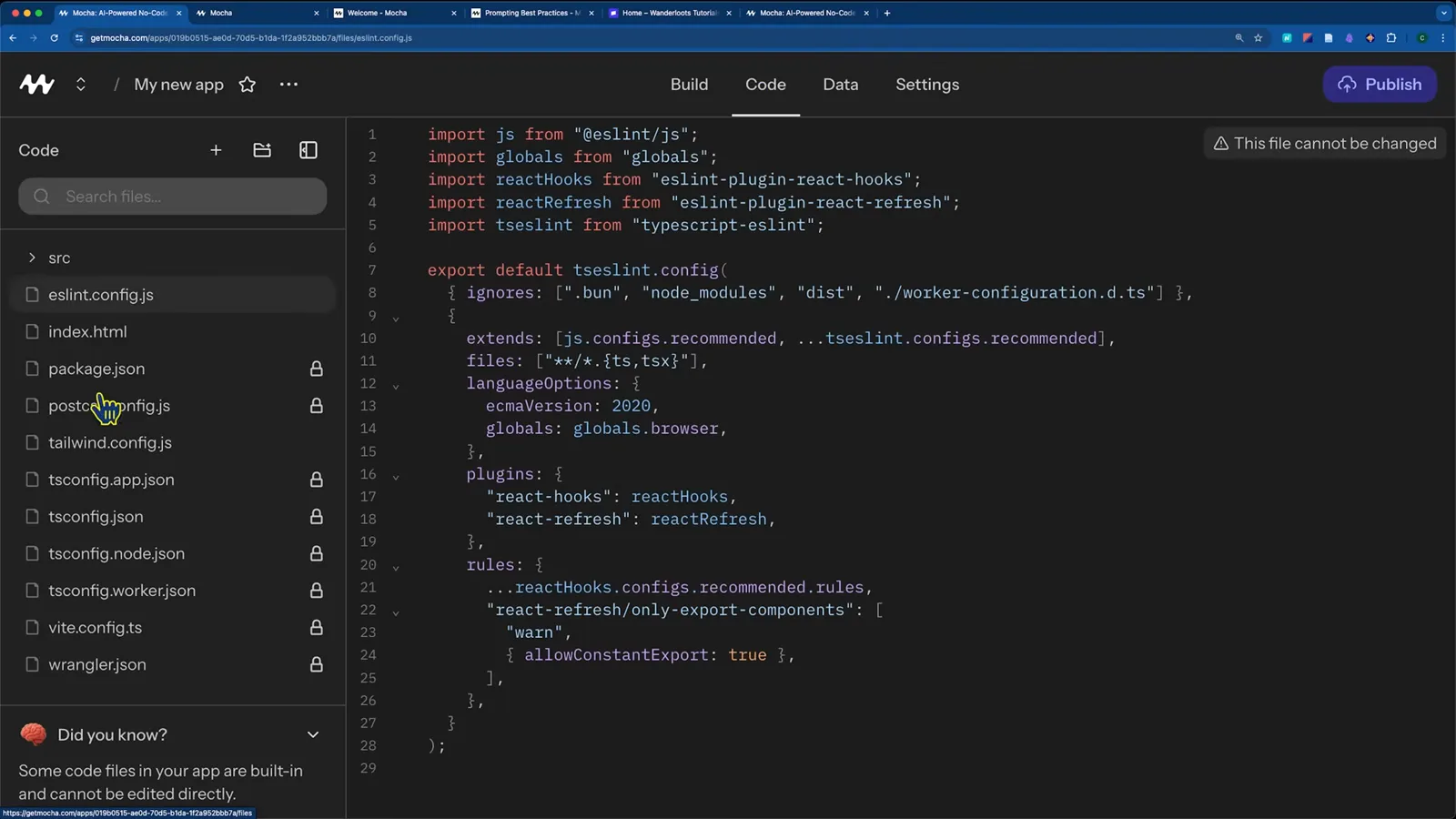Open Chrome three-dot menu
The image size is (1456, 819).
pos(1443,37)
